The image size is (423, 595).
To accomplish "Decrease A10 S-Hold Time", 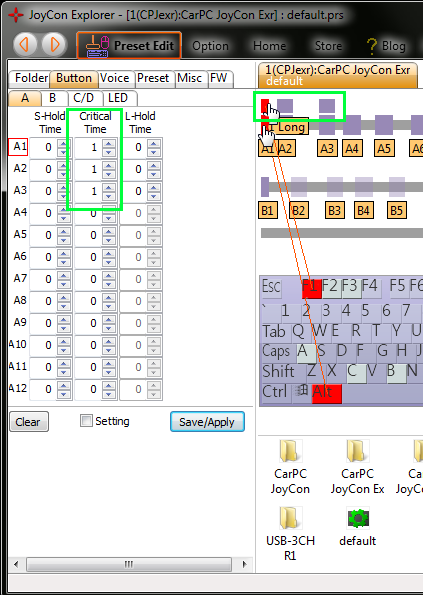I will coord(63,350).
